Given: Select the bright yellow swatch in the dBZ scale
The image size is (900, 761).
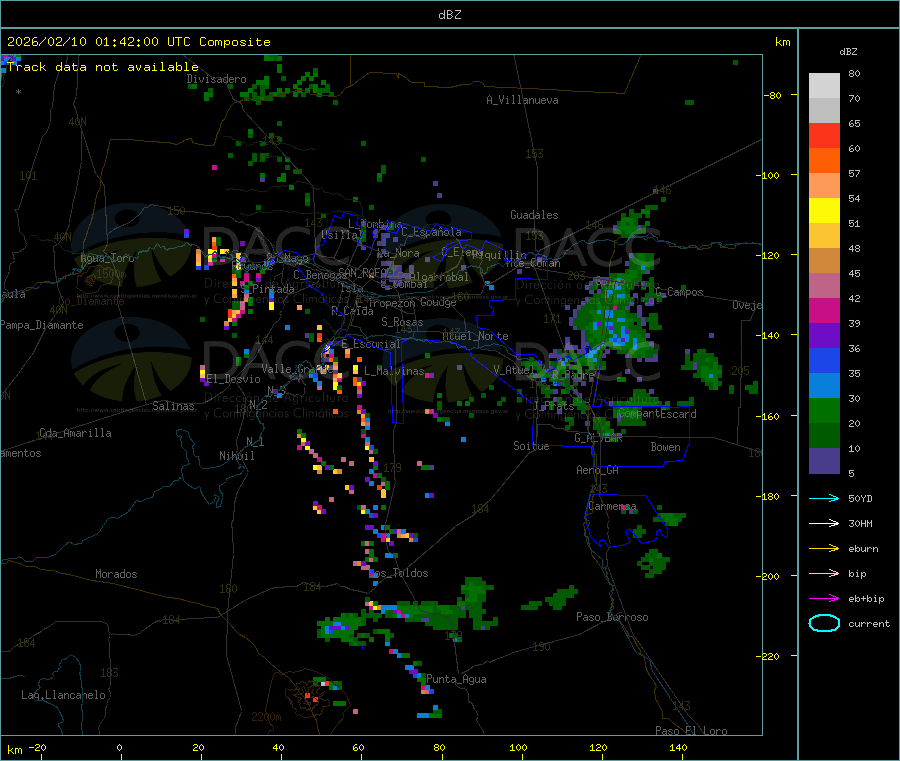Looking at the screenshot, I should 824,211.
